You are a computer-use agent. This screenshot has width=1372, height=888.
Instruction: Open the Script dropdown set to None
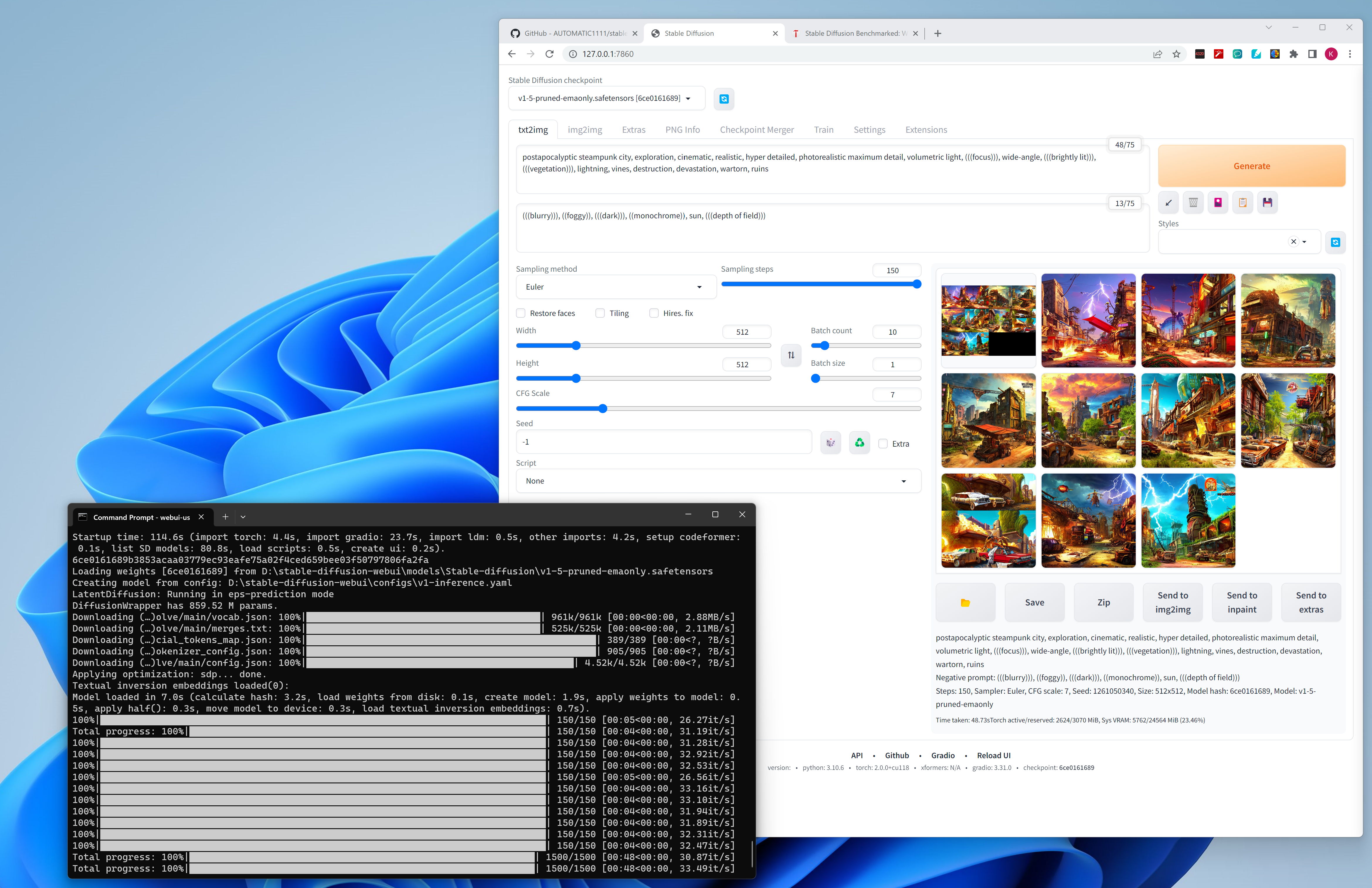[718, 481]
